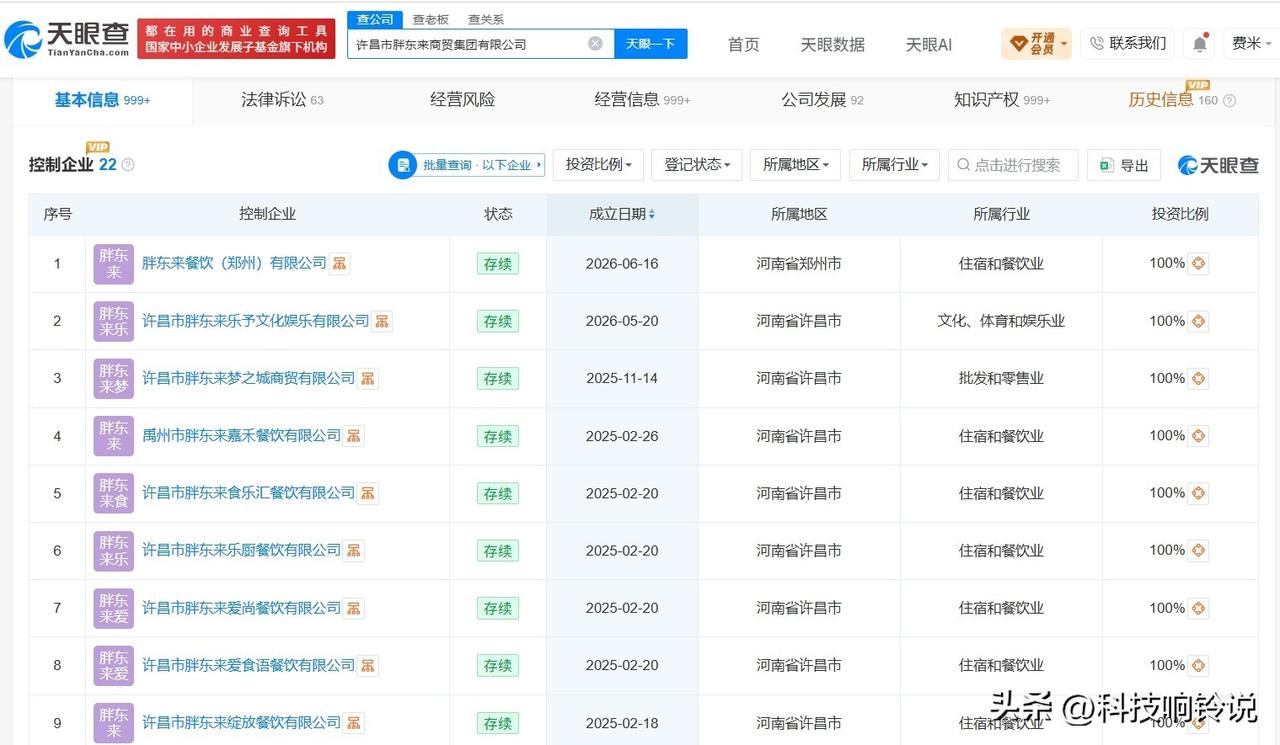Switch to the 公司发展 tab
Image resolution: width=1280 pixels, height=745 pixels.
point(822,100)
